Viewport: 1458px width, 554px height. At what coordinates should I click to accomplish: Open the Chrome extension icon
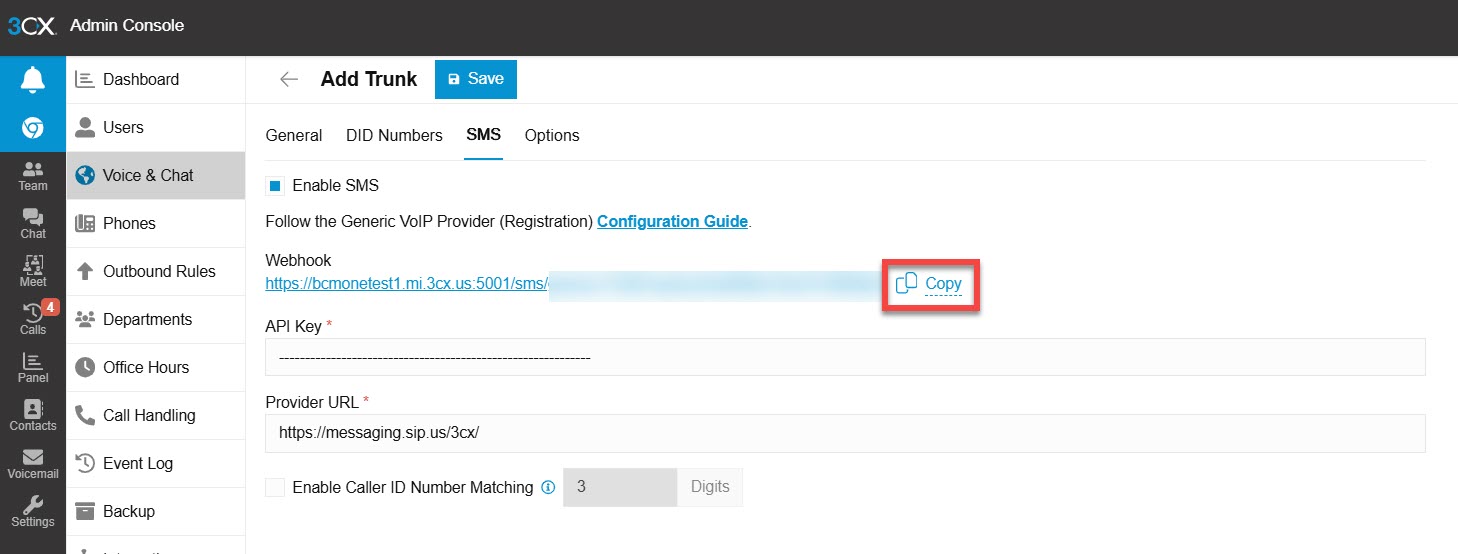click(33, 128)
